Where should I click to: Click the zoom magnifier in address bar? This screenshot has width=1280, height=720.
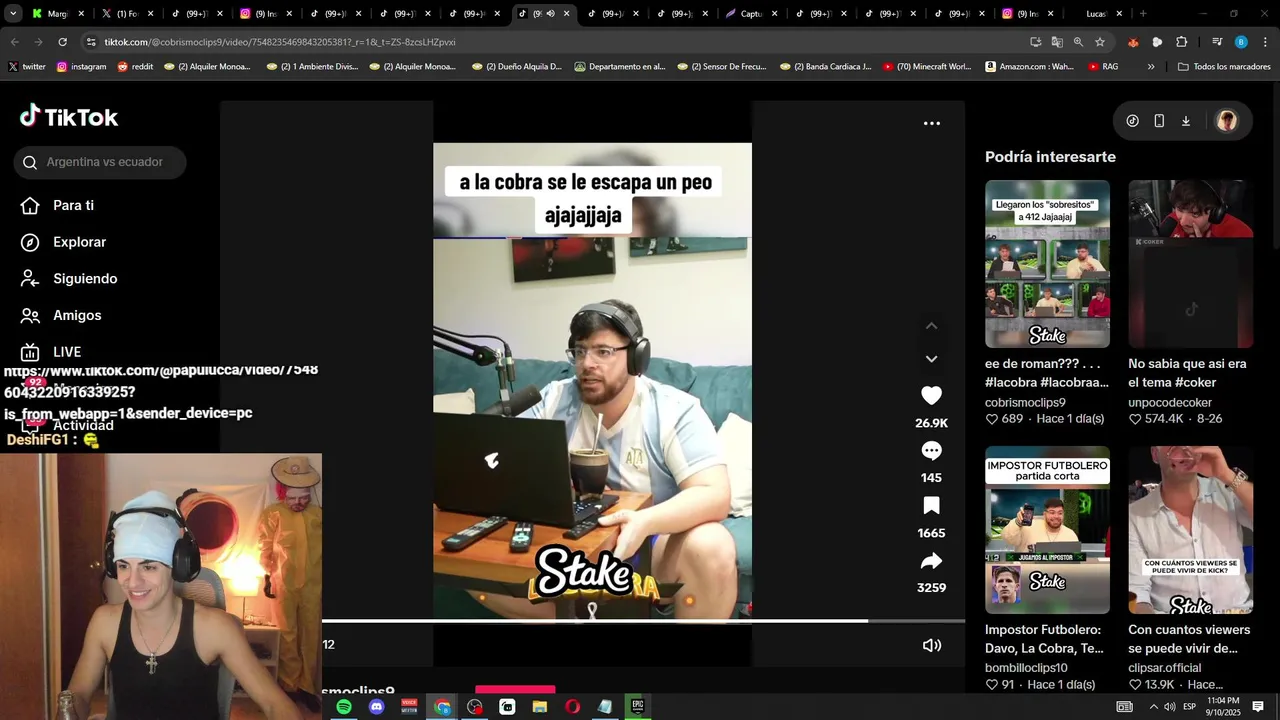(x=1078, y=42)
